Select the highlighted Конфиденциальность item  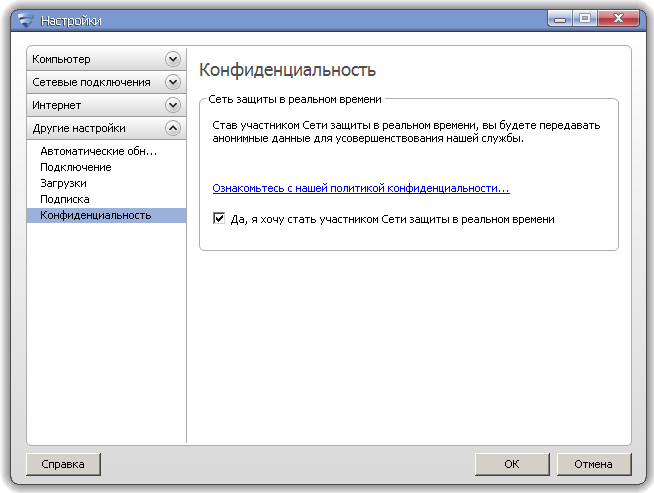[95, 215]
